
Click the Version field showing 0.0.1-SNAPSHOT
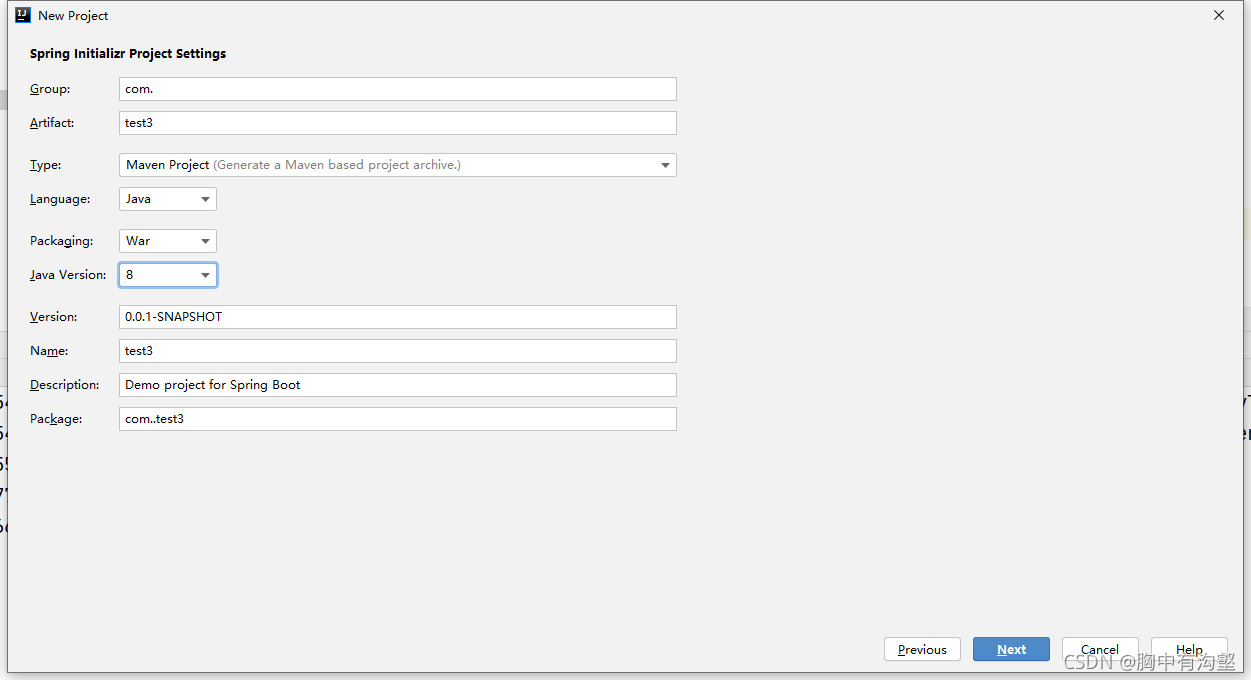(397, 316)
